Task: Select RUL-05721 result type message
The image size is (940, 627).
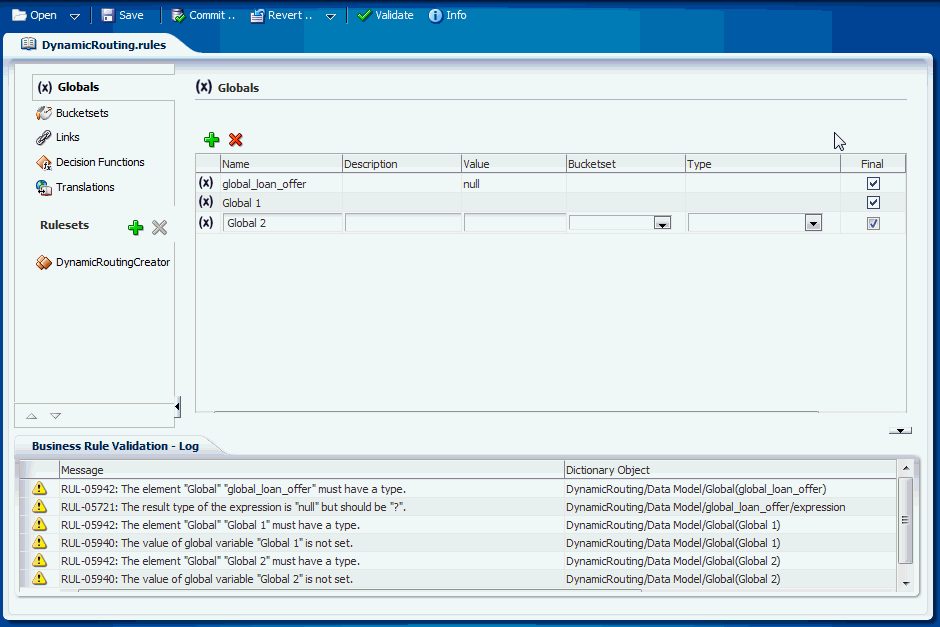Action: (x=233, y=507)
